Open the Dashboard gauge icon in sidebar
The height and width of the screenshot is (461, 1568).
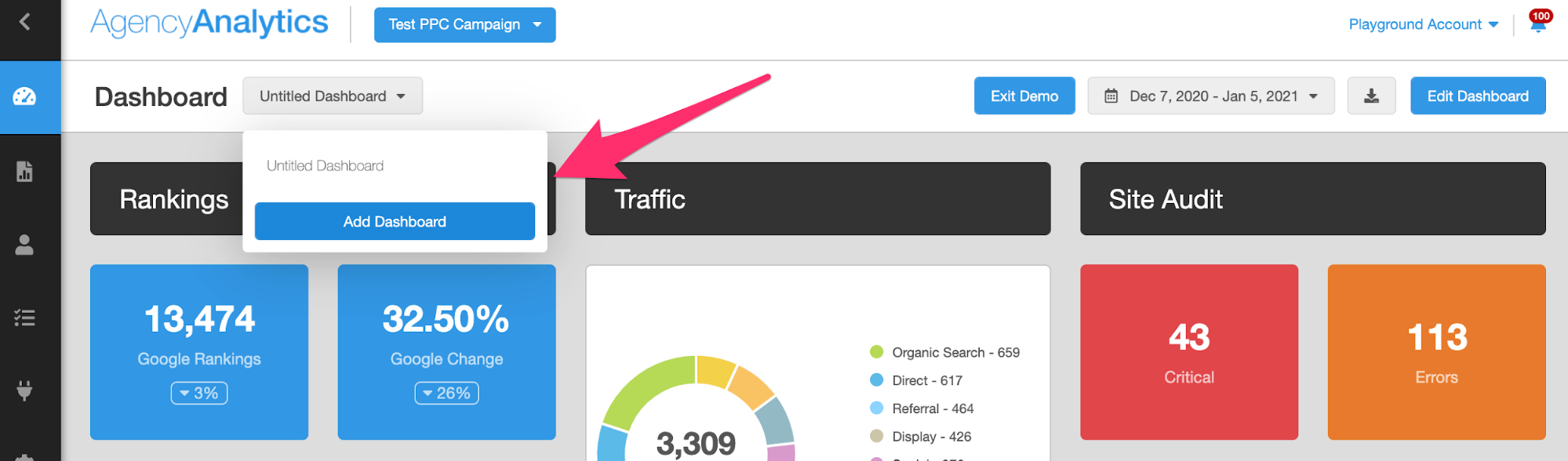tap(24, 96)
